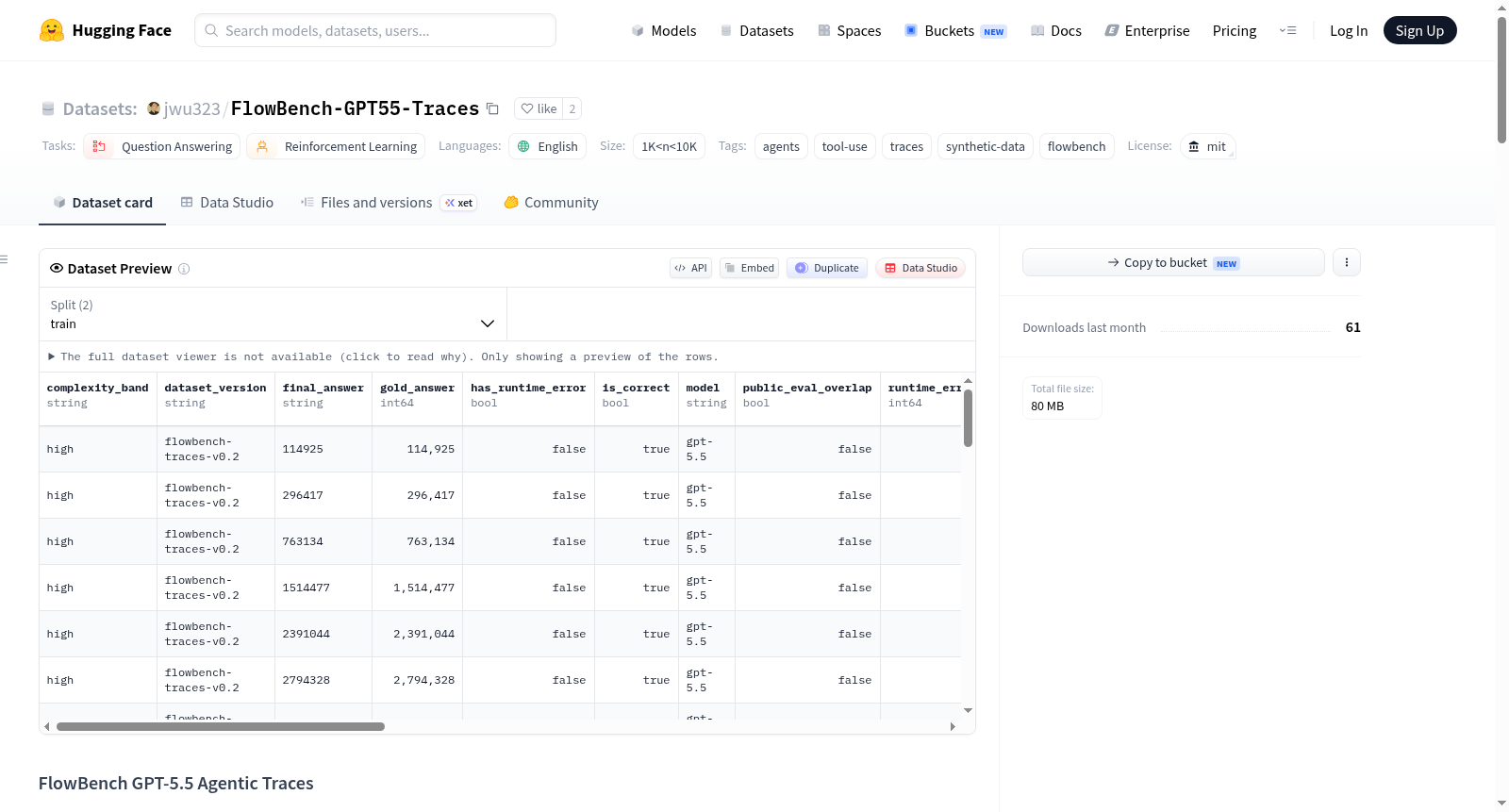Expand the full dataset viewer unavailable message
Viewport: 1509px width, 812px height.
click(x=383, y=356)
